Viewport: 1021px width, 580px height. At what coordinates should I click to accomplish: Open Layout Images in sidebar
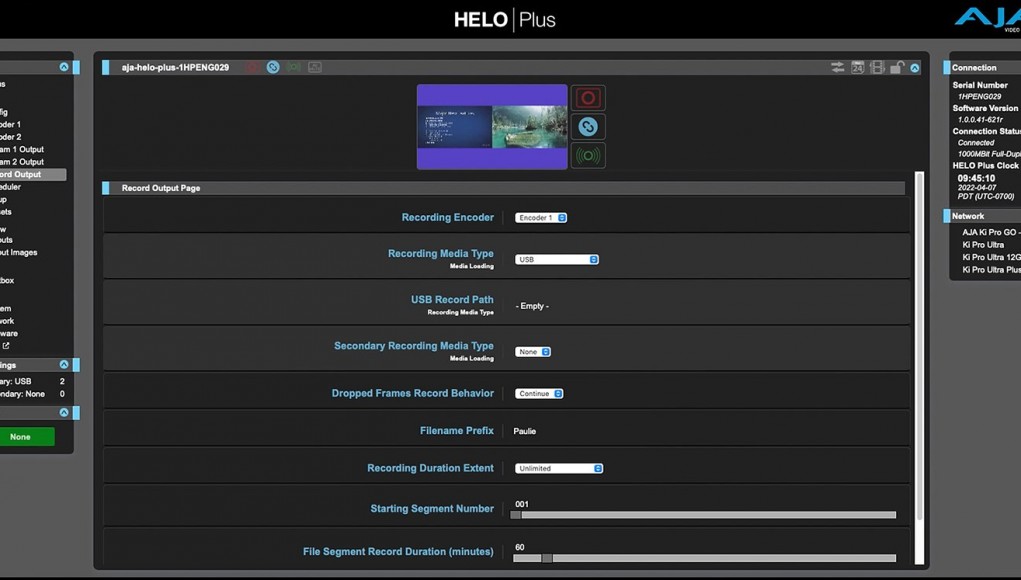point(19,253)
